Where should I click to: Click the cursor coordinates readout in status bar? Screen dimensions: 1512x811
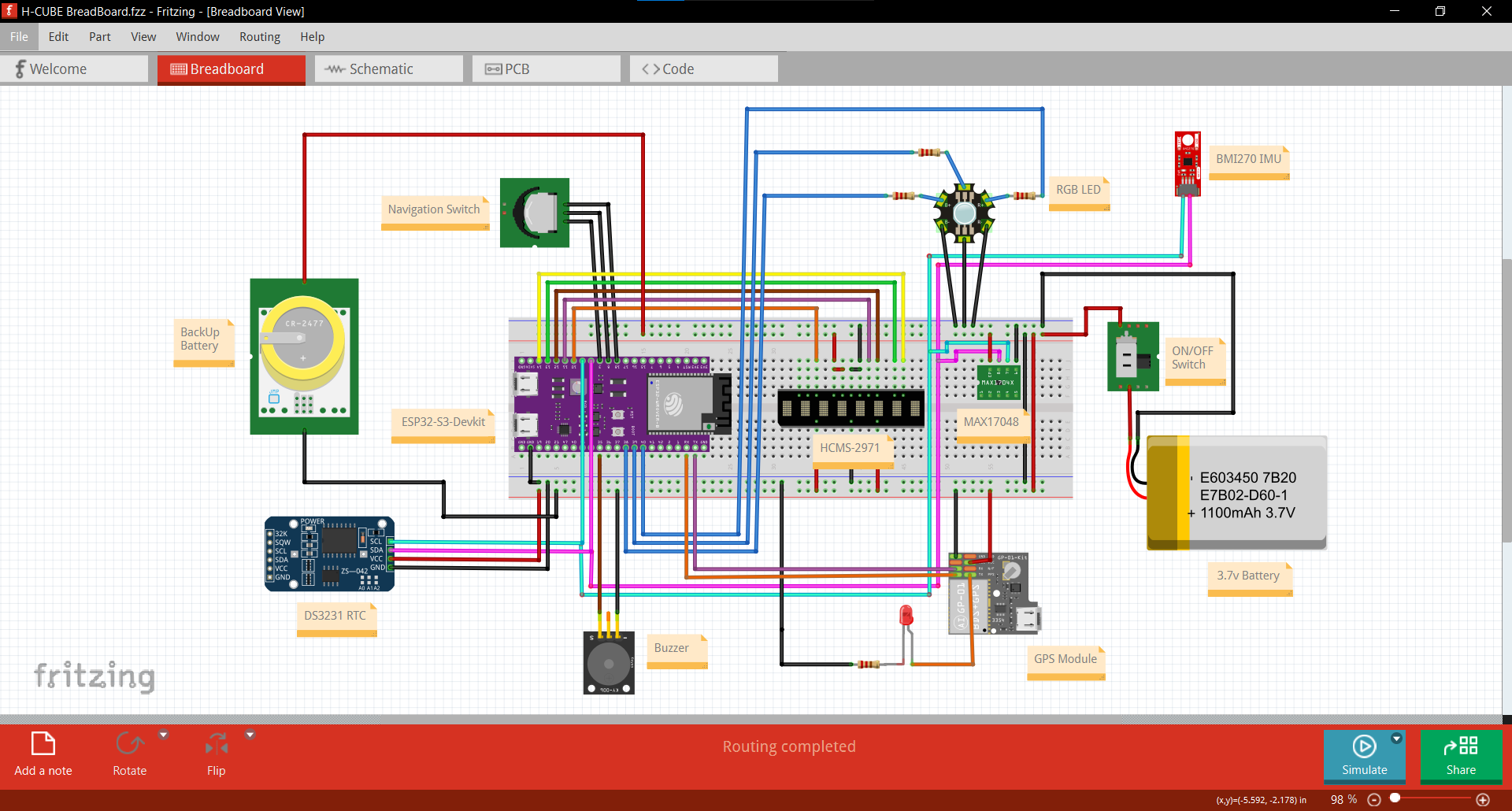coord(1262,800)
